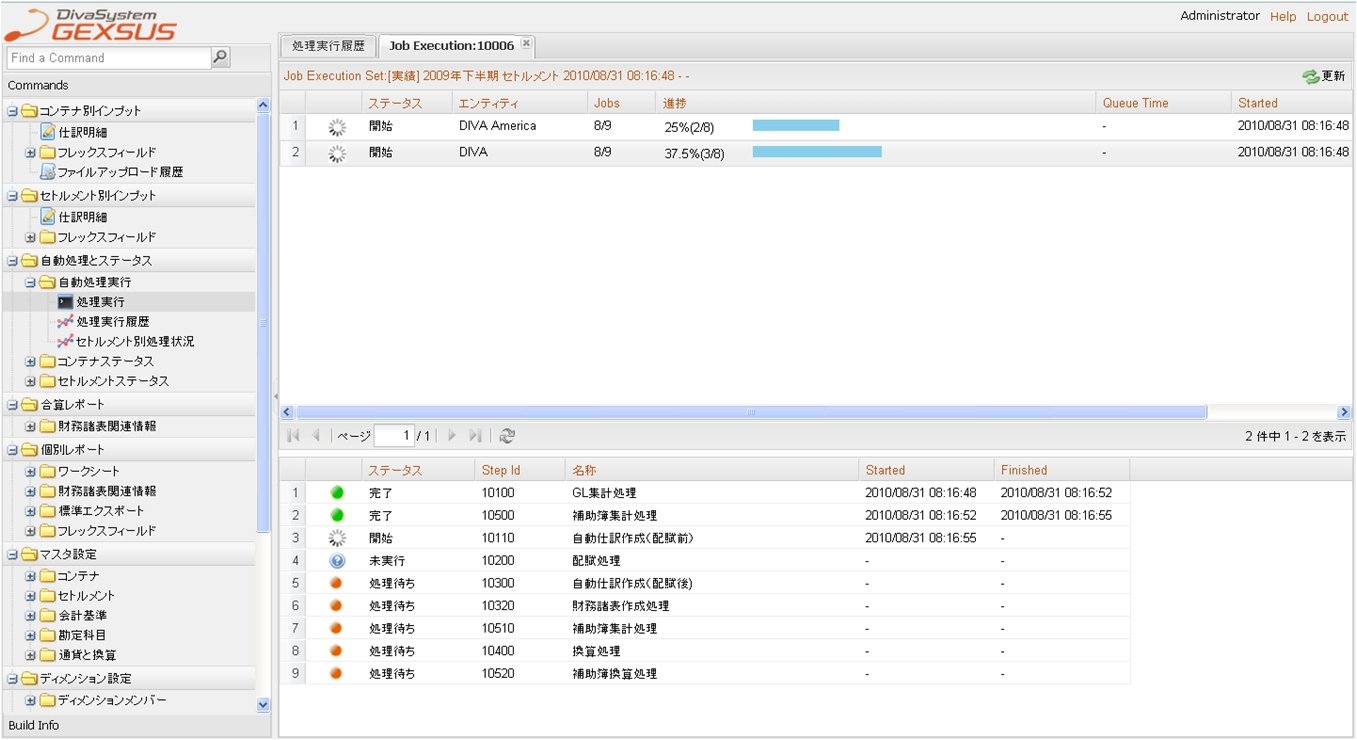Screen dimensions: 1357x740
Task: Click the green refresh icon next to 更新
Action: 1310,76
